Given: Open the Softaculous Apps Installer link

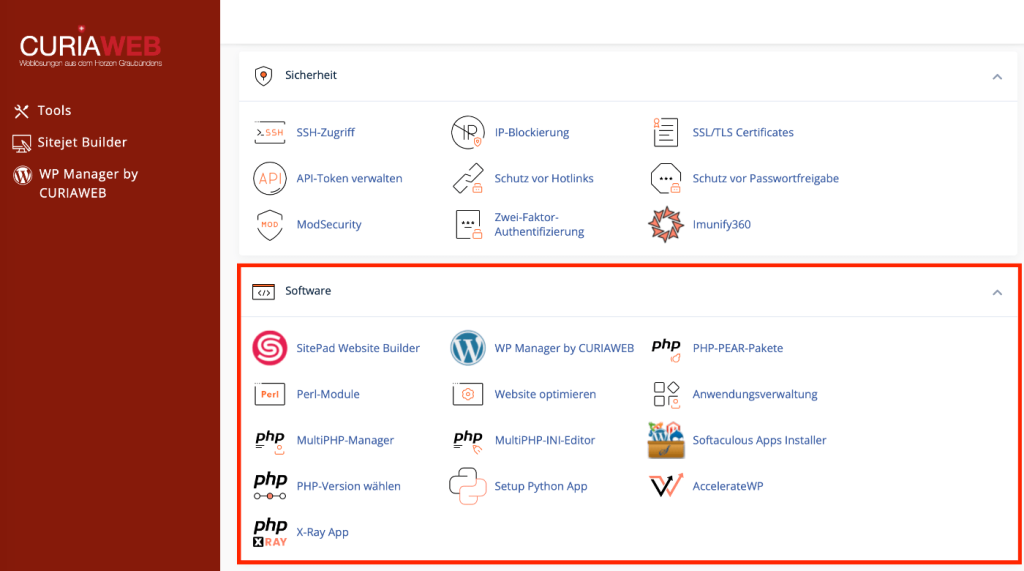Looking at the screenshot, I should point(760,440).
